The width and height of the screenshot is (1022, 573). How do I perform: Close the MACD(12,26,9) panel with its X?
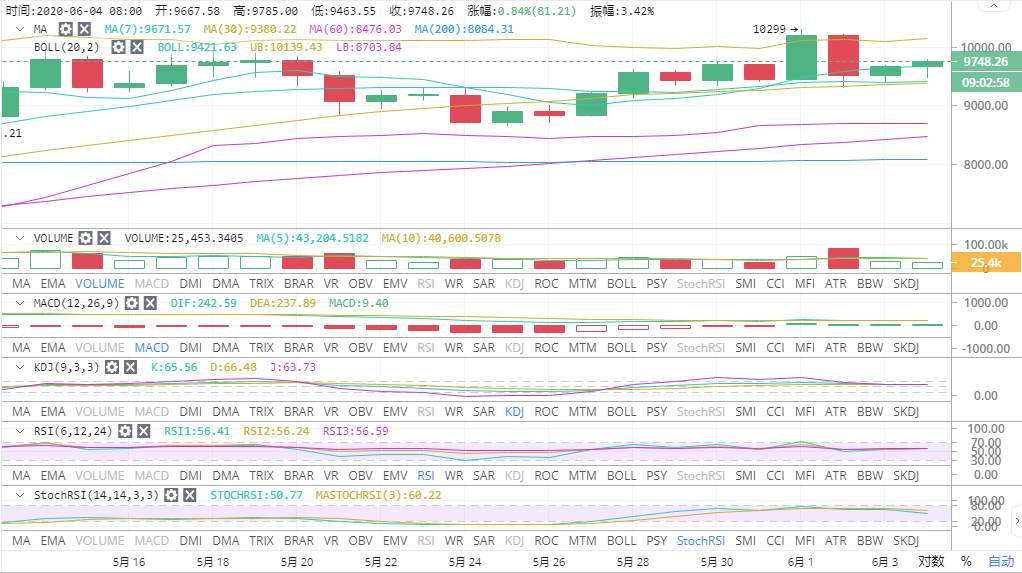(x=151, y=303)
